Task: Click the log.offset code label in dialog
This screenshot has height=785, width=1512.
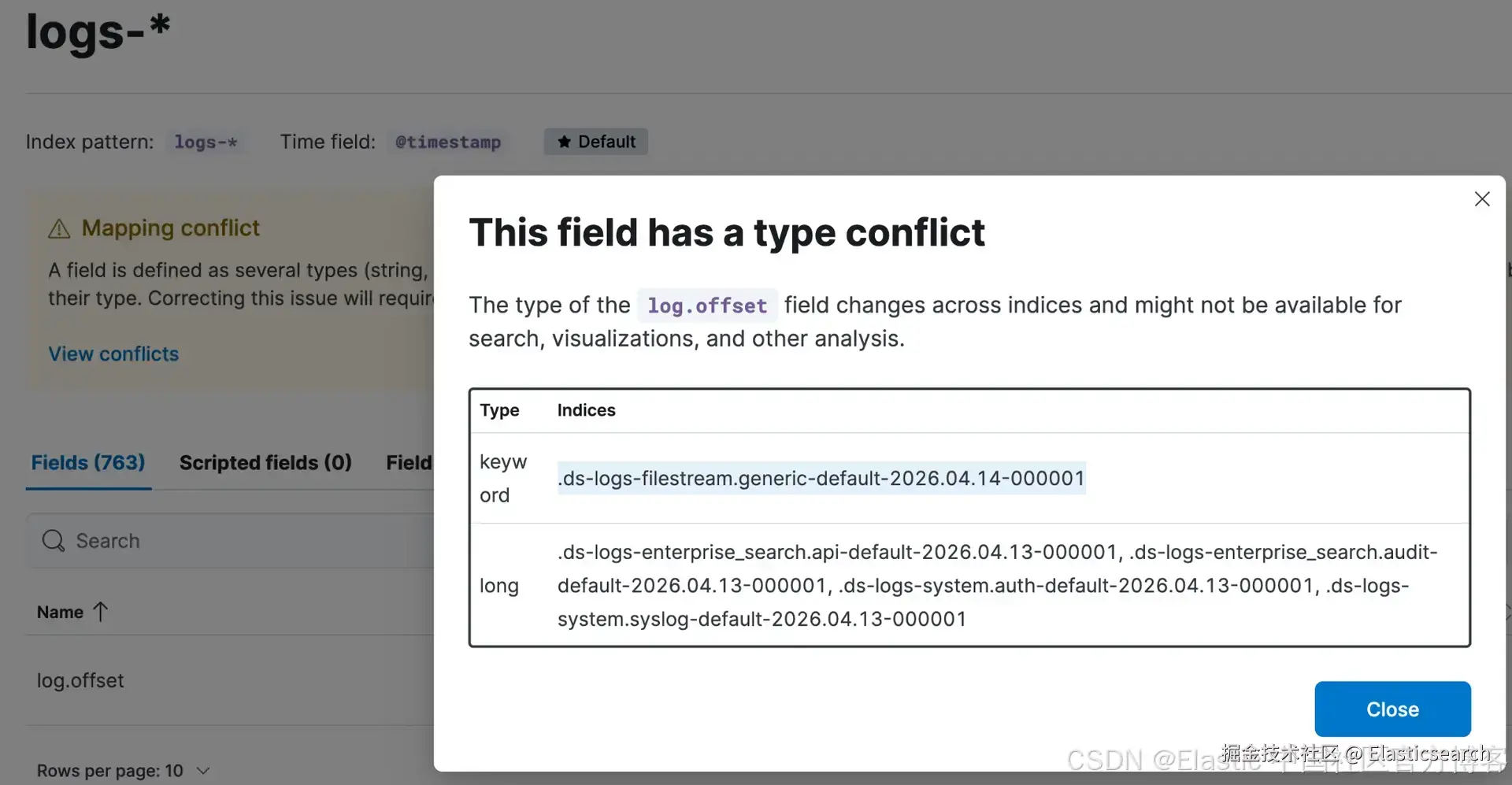Action: coord(706,305)
